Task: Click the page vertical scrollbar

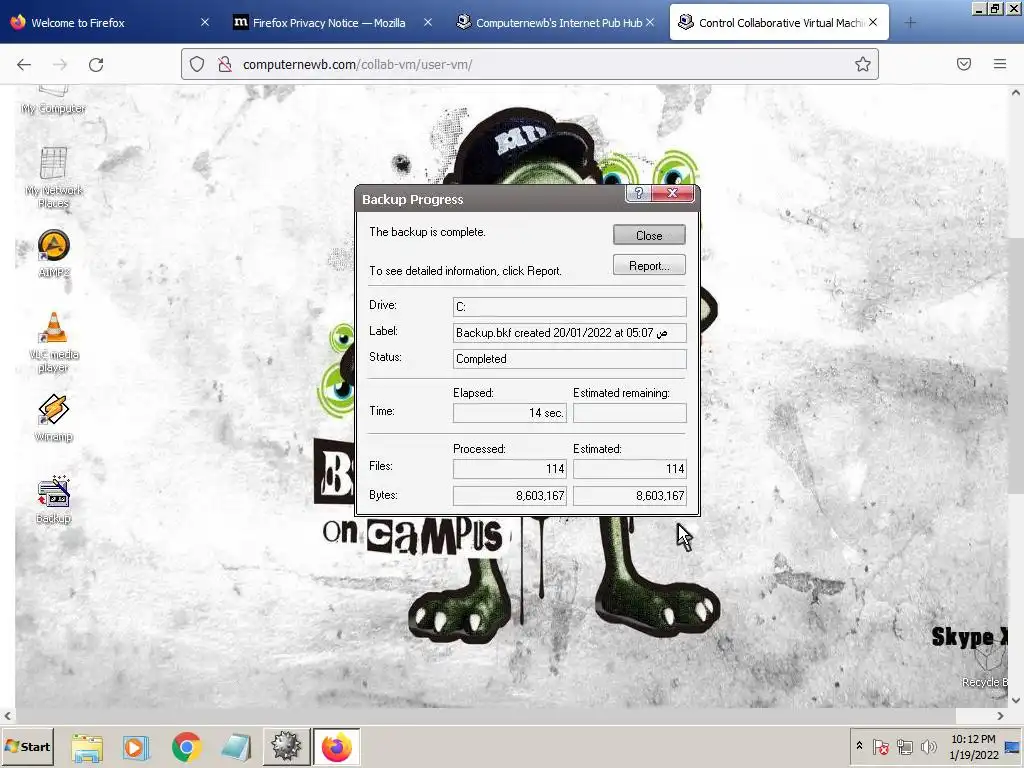Action: click(x=1016, y=366)
